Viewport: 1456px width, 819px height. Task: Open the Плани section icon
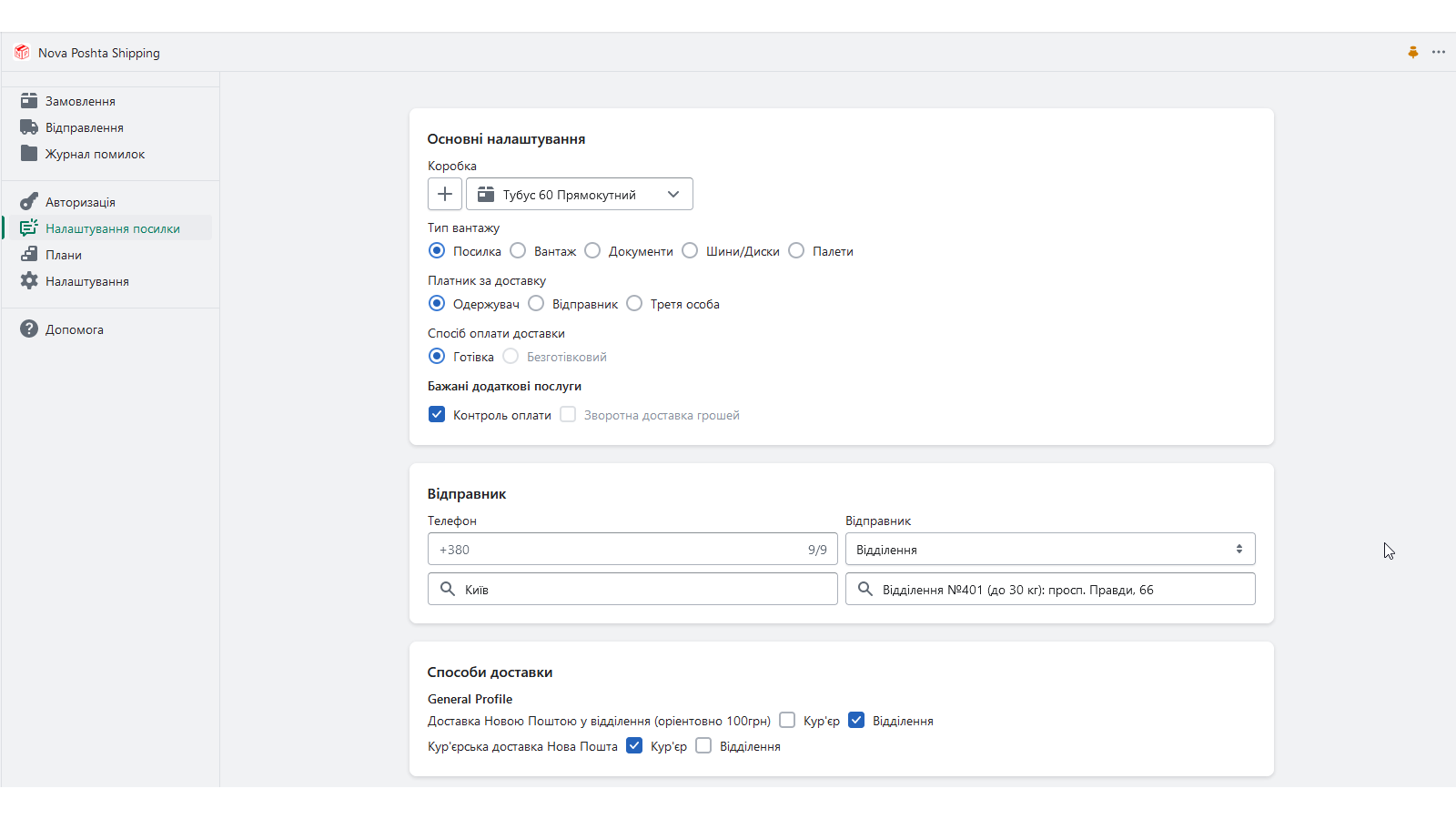[x=29, y=255]
